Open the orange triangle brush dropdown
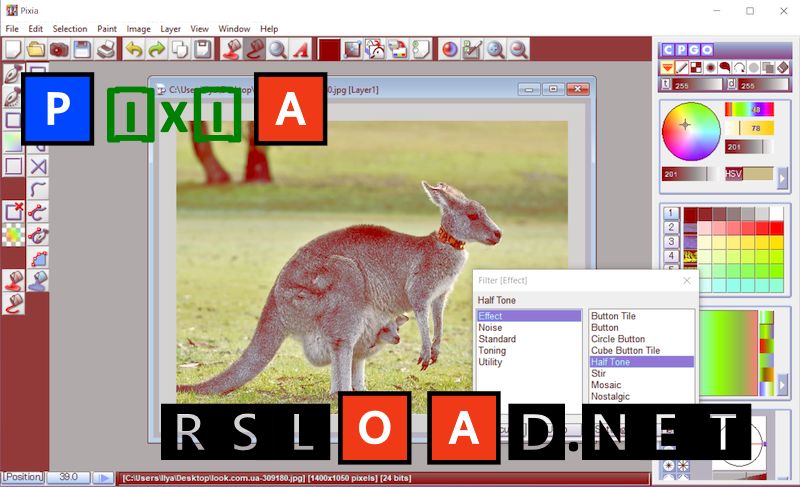800x487 pixels. pyautogui.click(x=667, y=67)
